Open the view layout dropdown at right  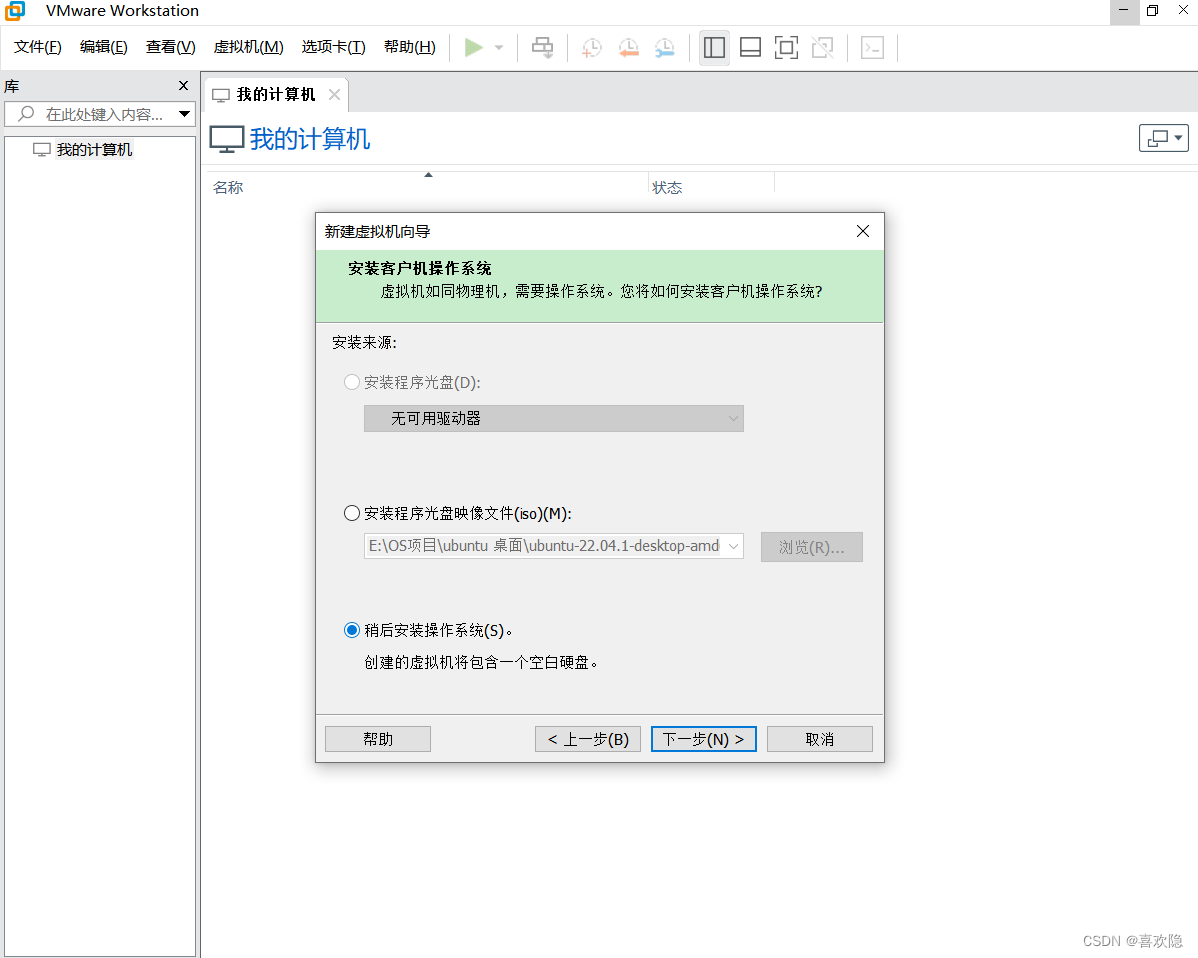point(1164,138)
